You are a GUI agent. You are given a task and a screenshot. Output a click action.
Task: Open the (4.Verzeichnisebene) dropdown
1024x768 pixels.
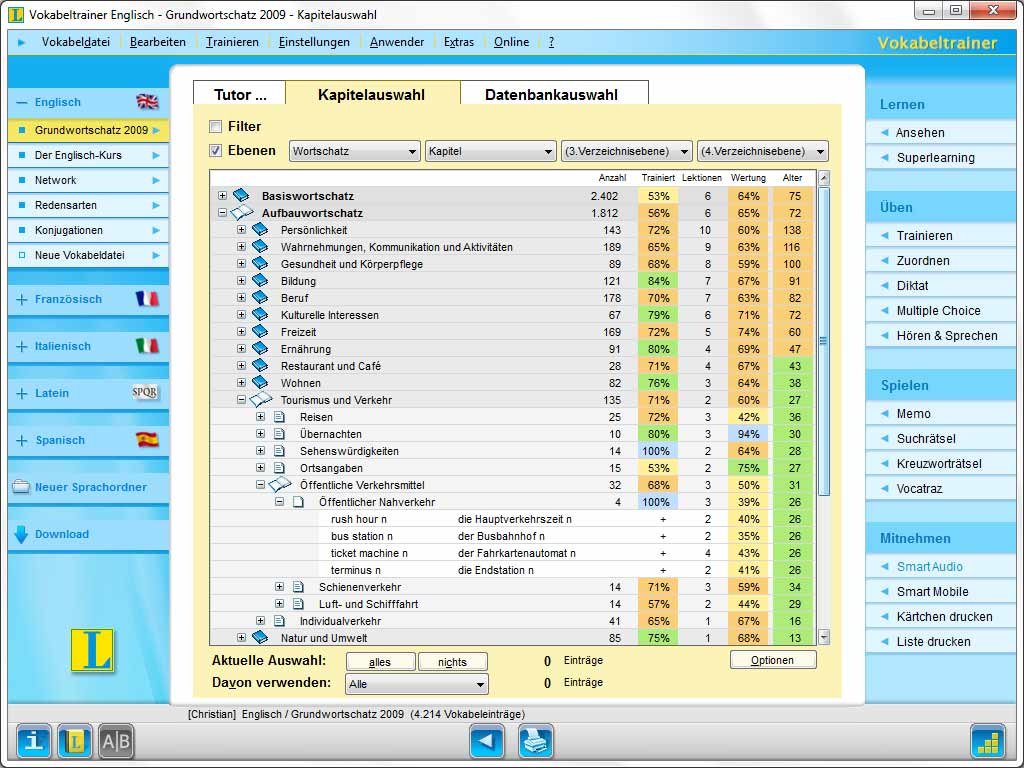(x=762, y=151)
